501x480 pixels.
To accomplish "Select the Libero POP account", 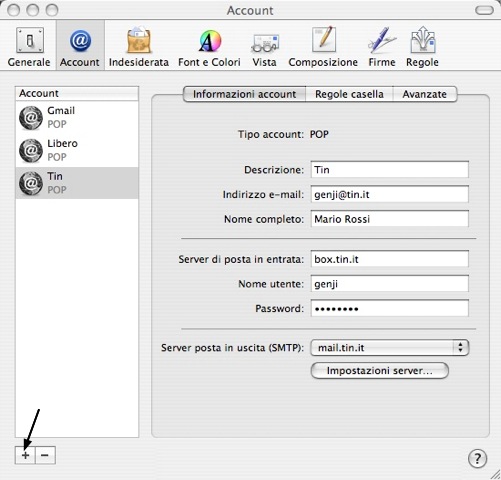I will coord(77,150).
